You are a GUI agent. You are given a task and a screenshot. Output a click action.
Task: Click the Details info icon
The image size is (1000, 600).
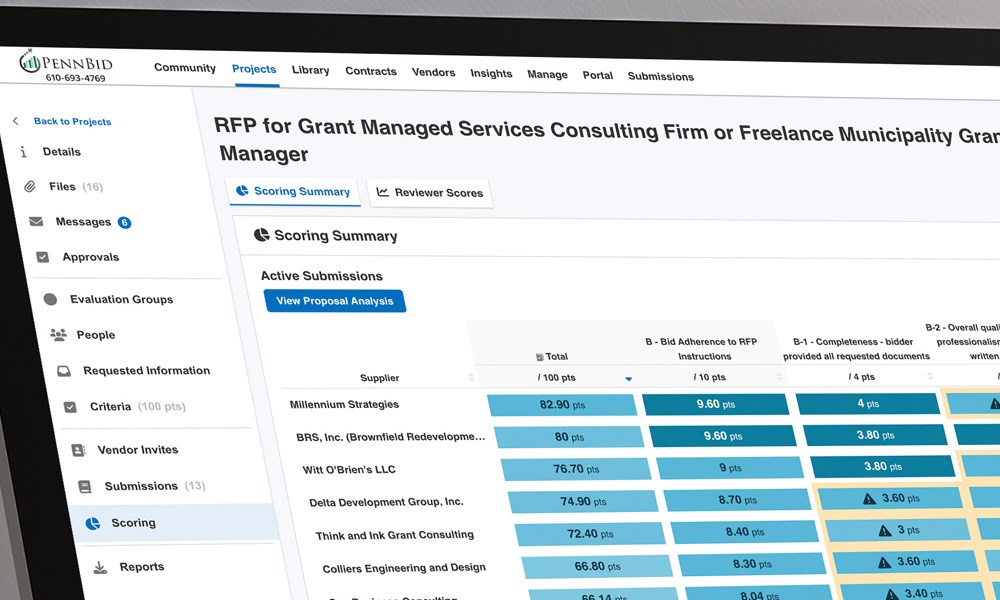(x=24, y=152)
